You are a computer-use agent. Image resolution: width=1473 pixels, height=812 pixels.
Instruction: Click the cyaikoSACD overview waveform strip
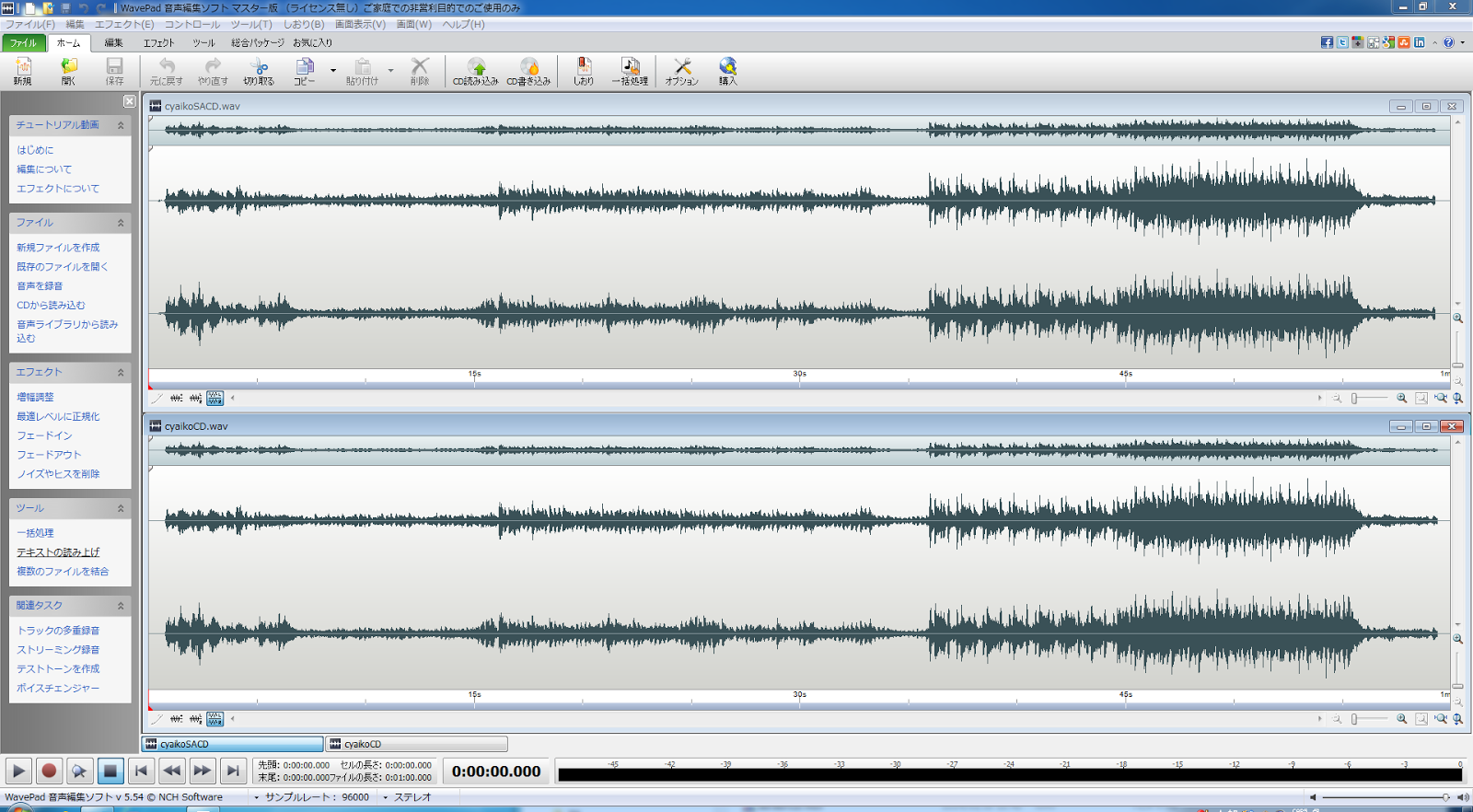[x=799, y=130]
